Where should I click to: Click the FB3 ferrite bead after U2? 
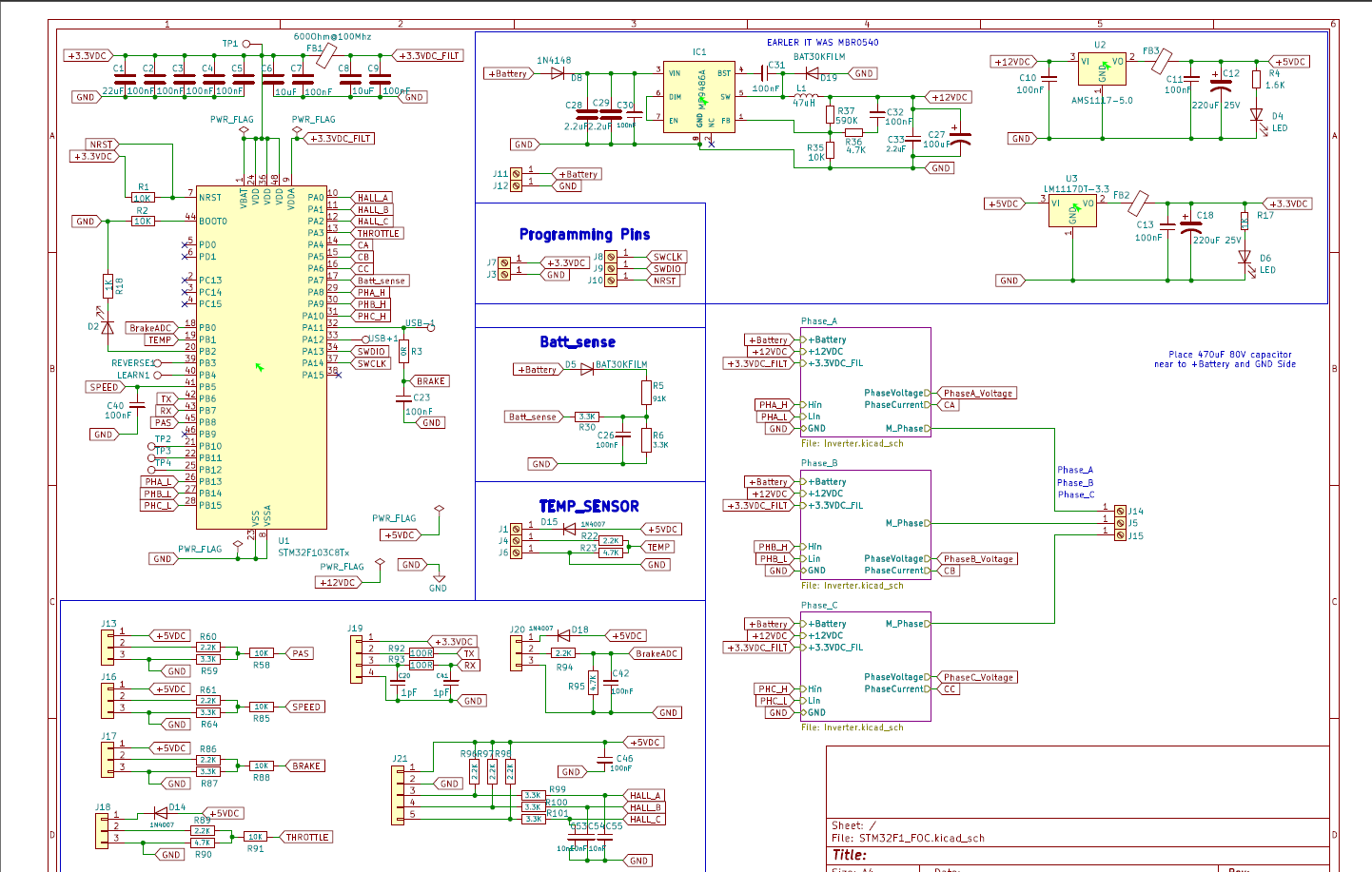[1161, 63]
